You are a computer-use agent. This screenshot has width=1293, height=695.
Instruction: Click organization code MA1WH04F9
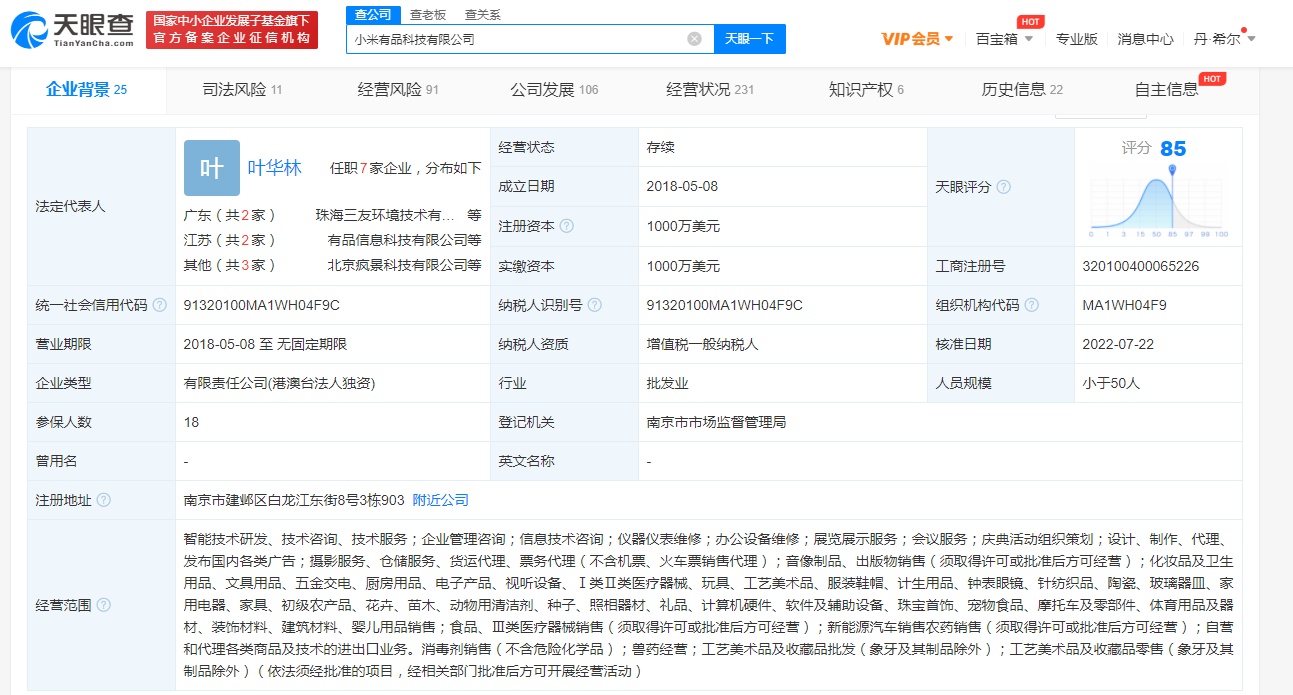click(x=1124, y=305)
